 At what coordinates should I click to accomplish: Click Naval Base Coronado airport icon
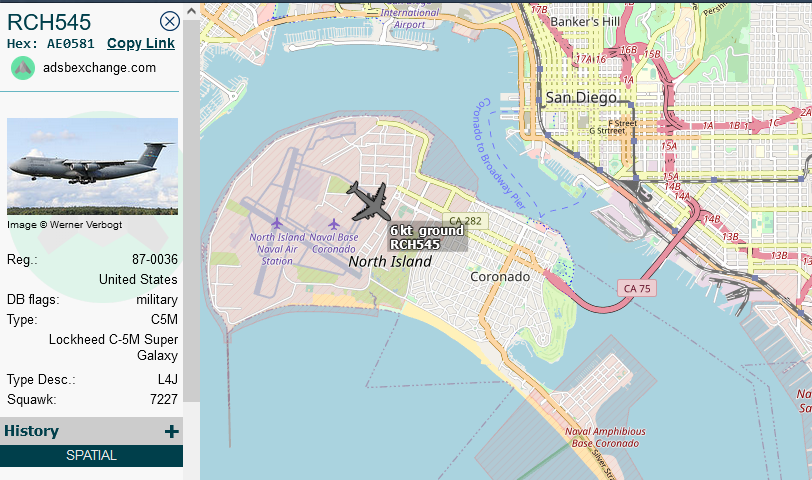click(334, 224)
